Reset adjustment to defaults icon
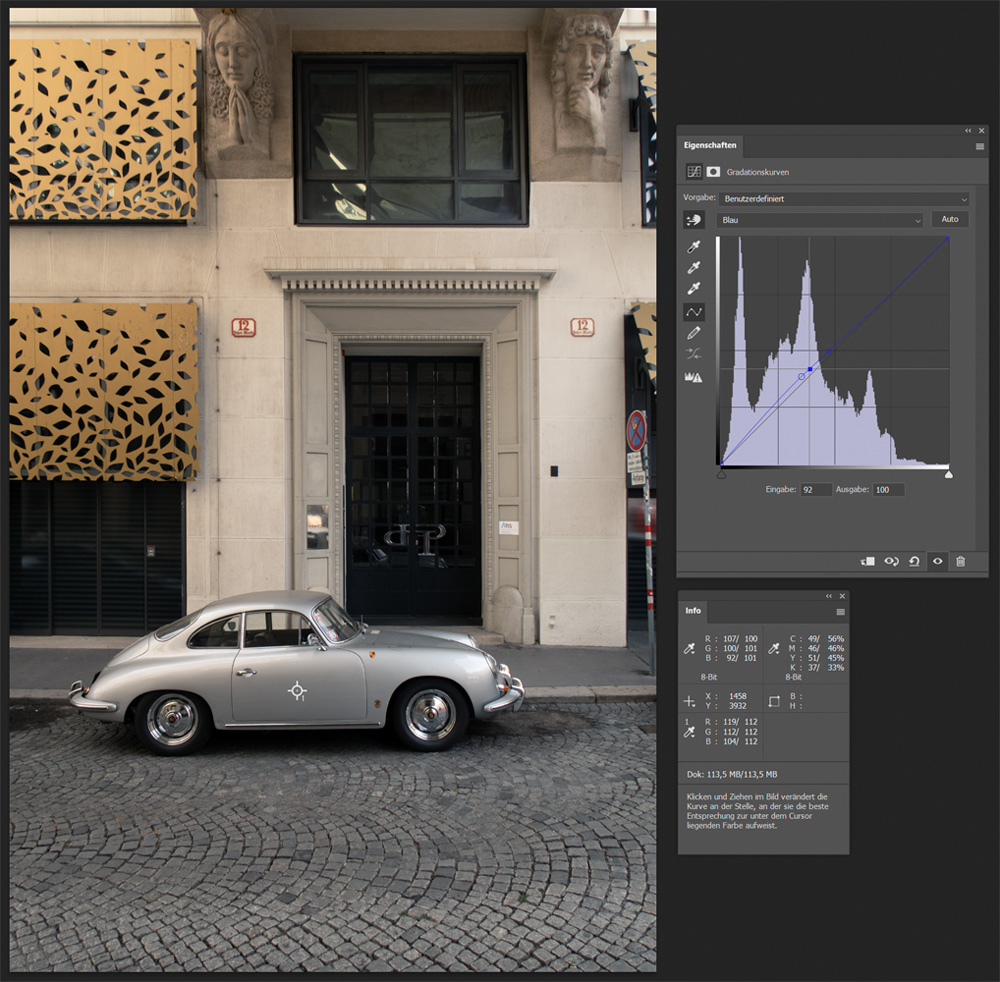The width and height of the screenshot is (1000, 982). tap(914, 562)
